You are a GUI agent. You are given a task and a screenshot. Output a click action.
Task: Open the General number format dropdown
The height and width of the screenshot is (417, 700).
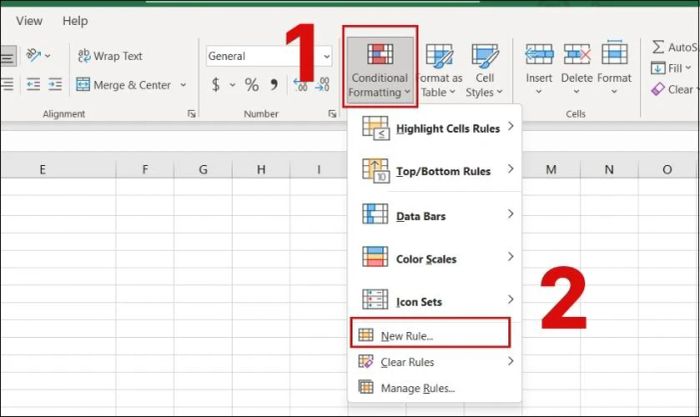(x=326, y=56)
